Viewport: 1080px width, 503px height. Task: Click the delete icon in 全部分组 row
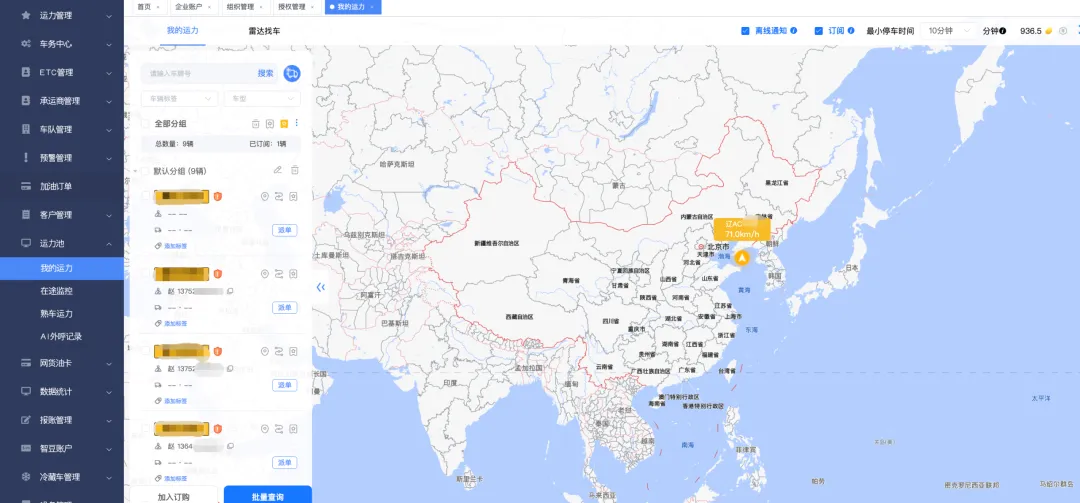(256, 124)
